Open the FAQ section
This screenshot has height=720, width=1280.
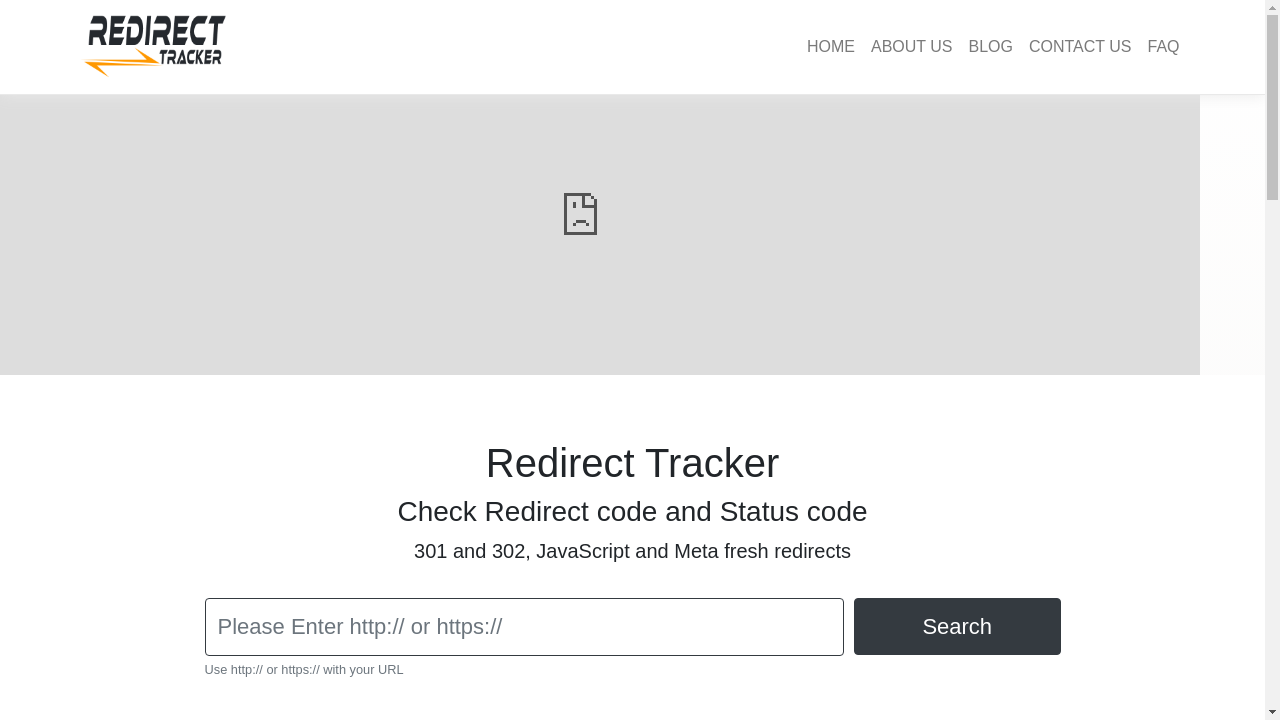tap(1163, 46)
